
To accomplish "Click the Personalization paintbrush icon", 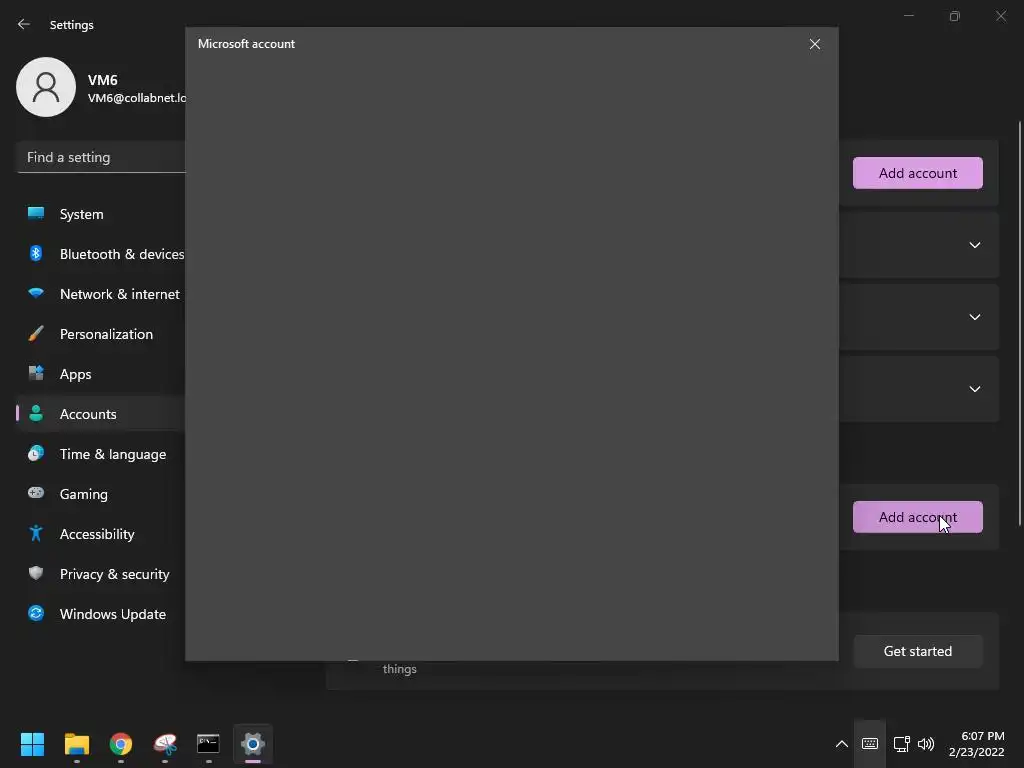I will coord(36,333).
